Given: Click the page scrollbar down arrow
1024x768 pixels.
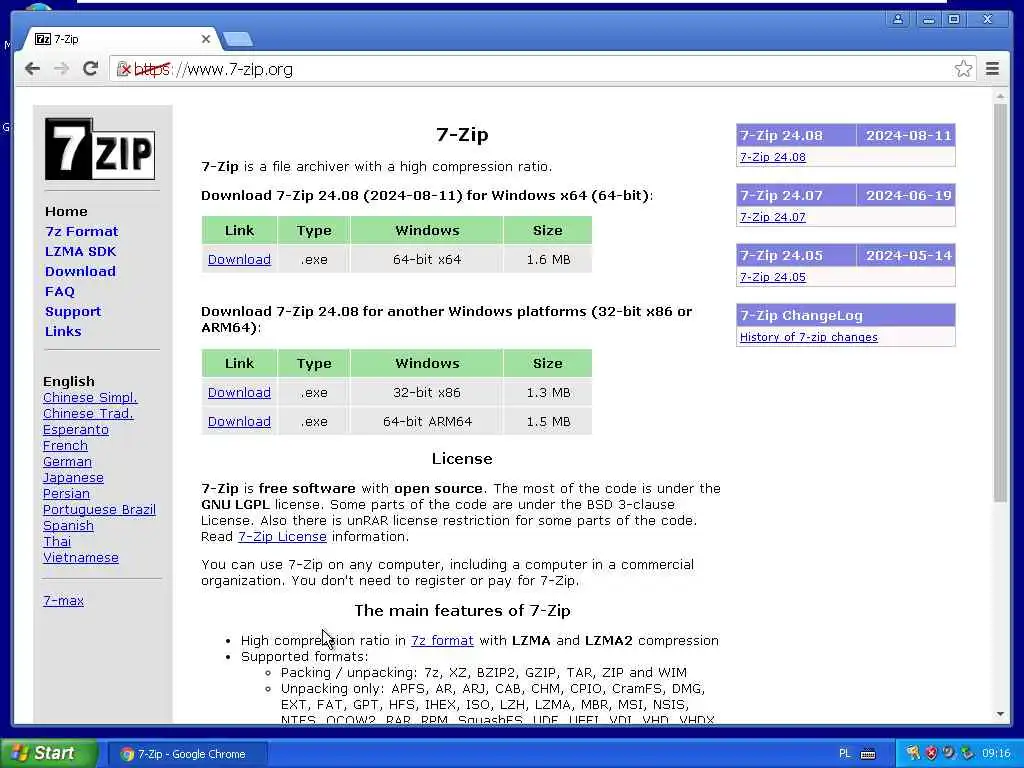Looking at the screenshot, I should pos(1000,714).
